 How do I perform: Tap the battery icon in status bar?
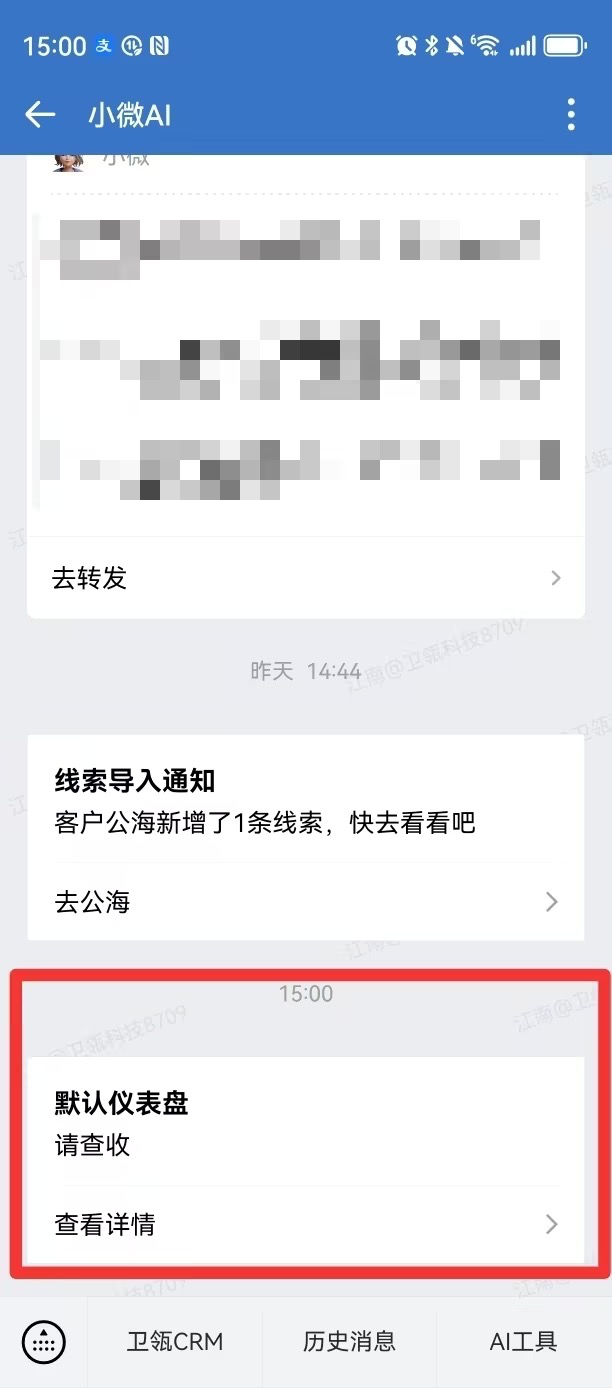pyautogui.click(x=566, y=45)
